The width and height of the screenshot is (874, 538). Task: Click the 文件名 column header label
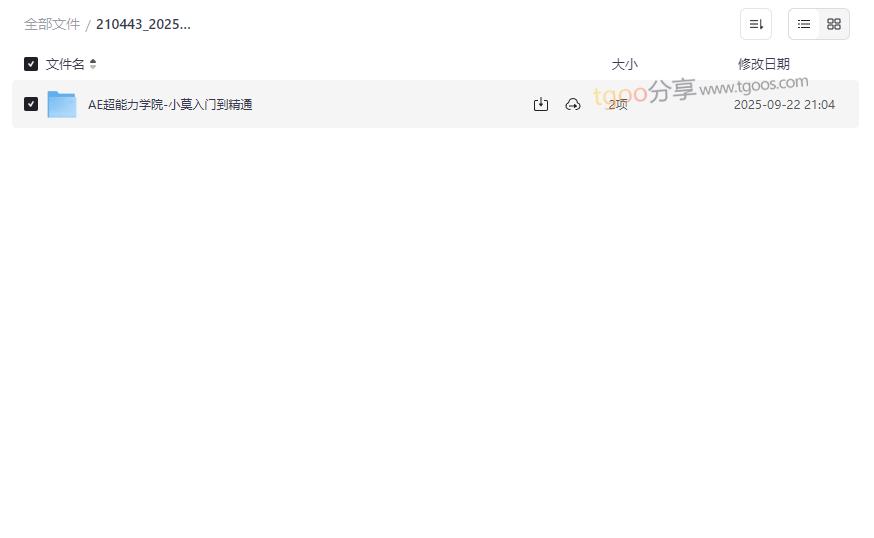[65, 64]
